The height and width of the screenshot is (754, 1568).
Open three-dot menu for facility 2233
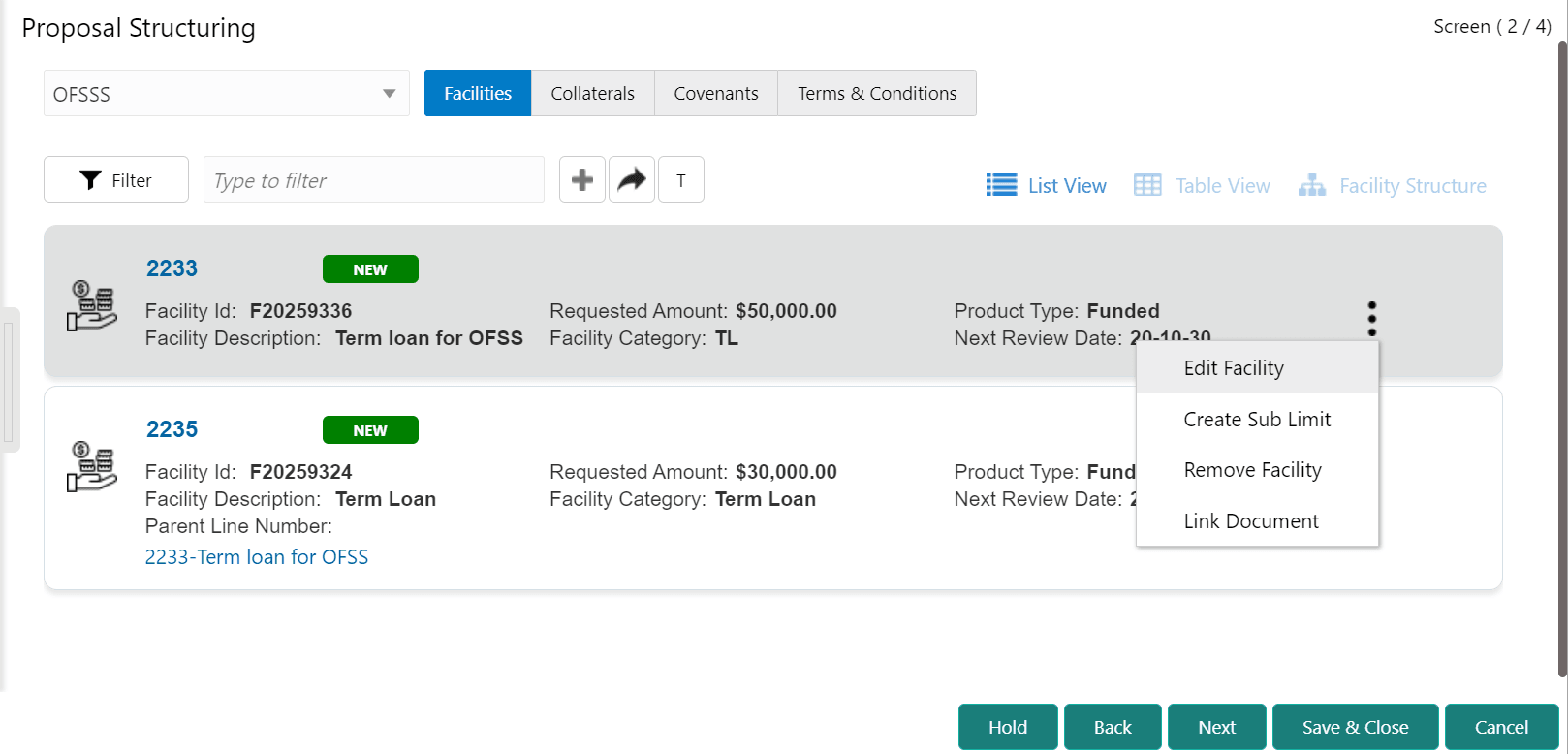pyautogui.click(x=1371, y=318)
